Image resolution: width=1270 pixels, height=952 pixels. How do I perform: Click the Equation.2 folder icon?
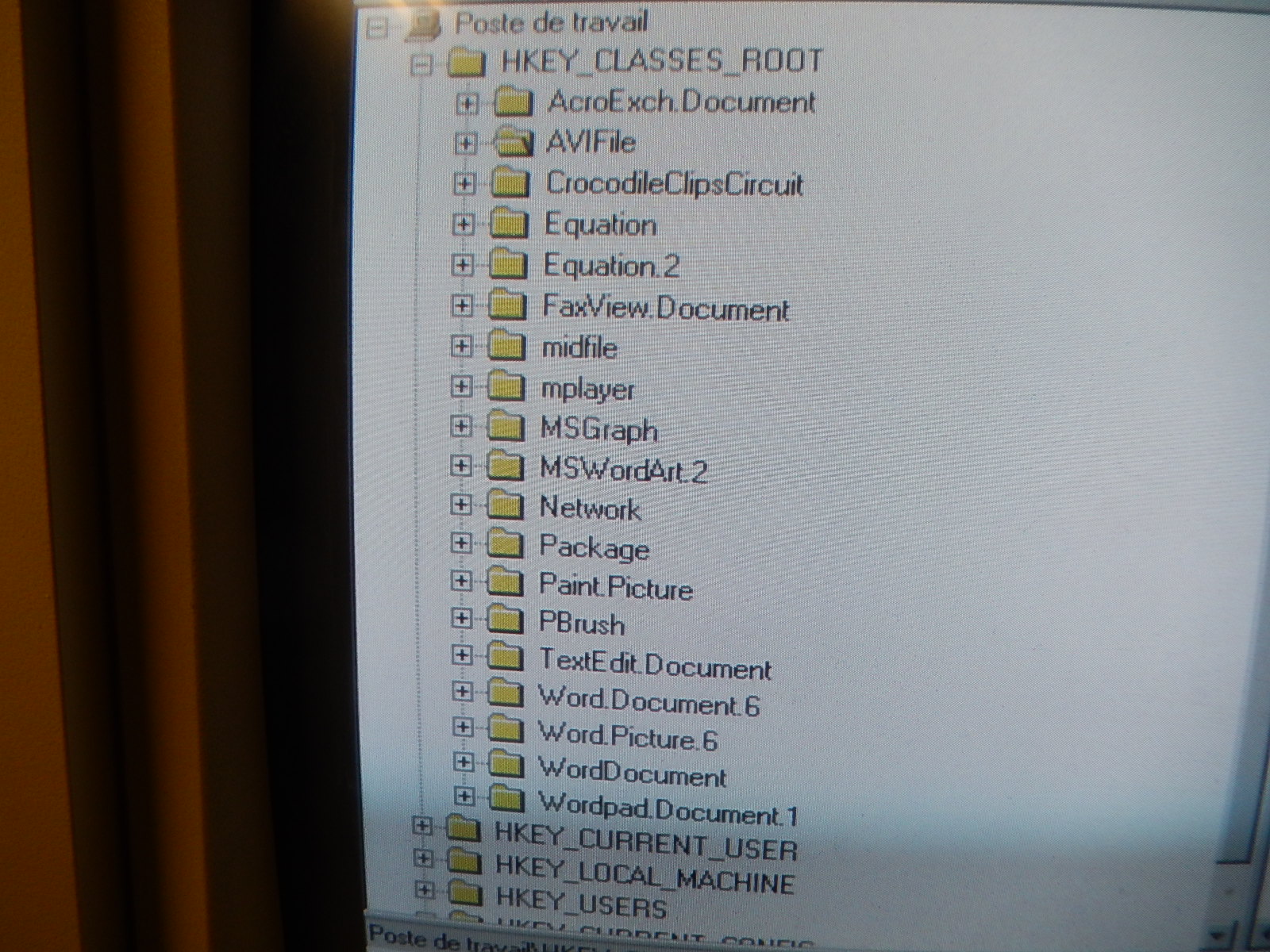click(508, 265)
